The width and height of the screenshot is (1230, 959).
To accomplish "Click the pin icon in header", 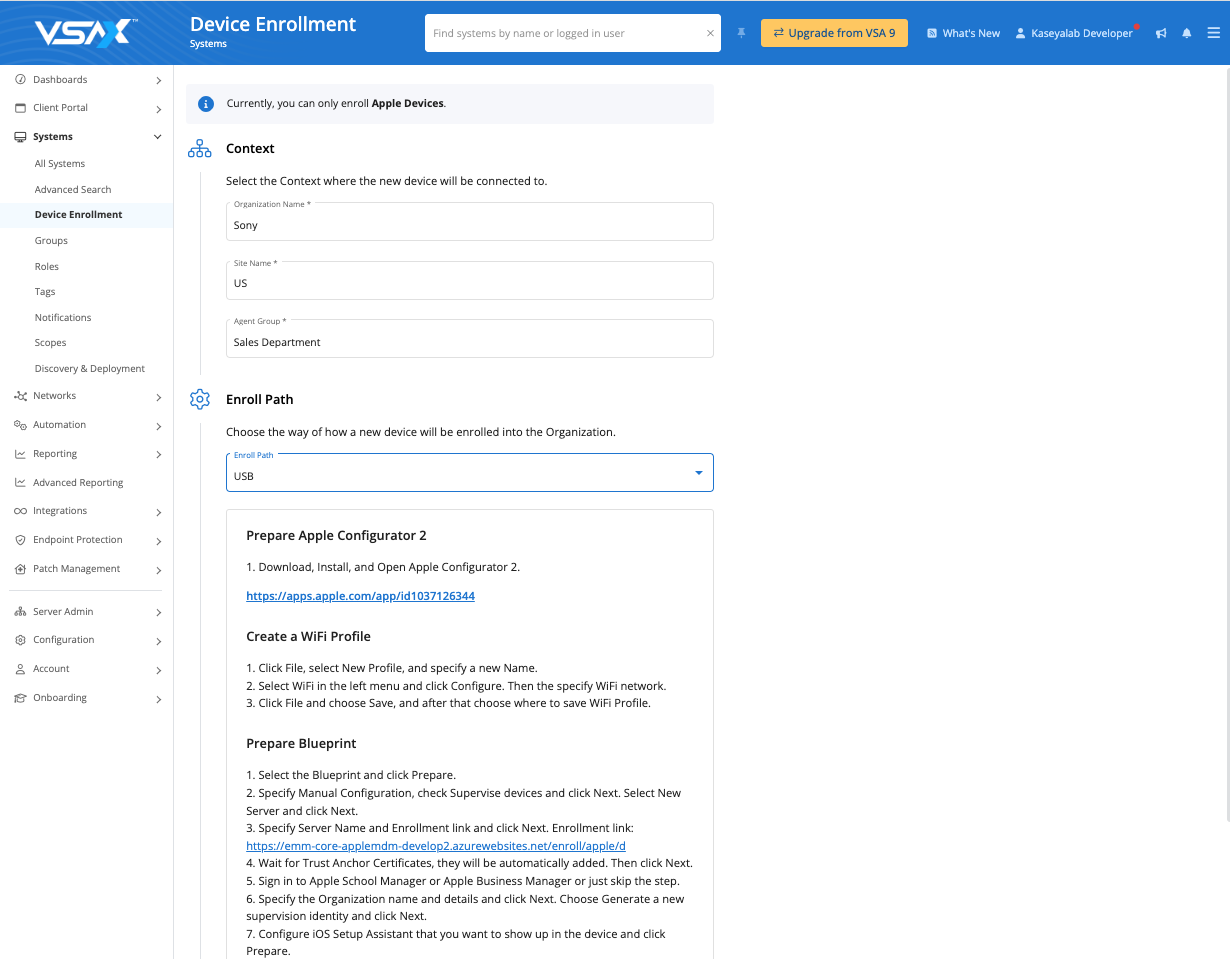I will [741, 33].
